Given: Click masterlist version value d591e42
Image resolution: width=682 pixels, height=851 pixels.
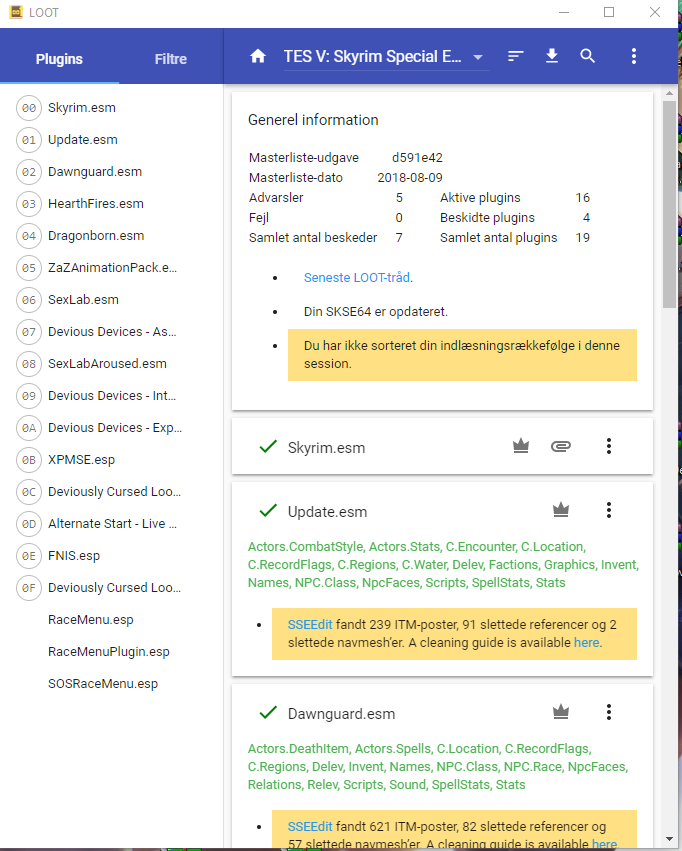Looking at the screenshot, I should coord(417,158).
